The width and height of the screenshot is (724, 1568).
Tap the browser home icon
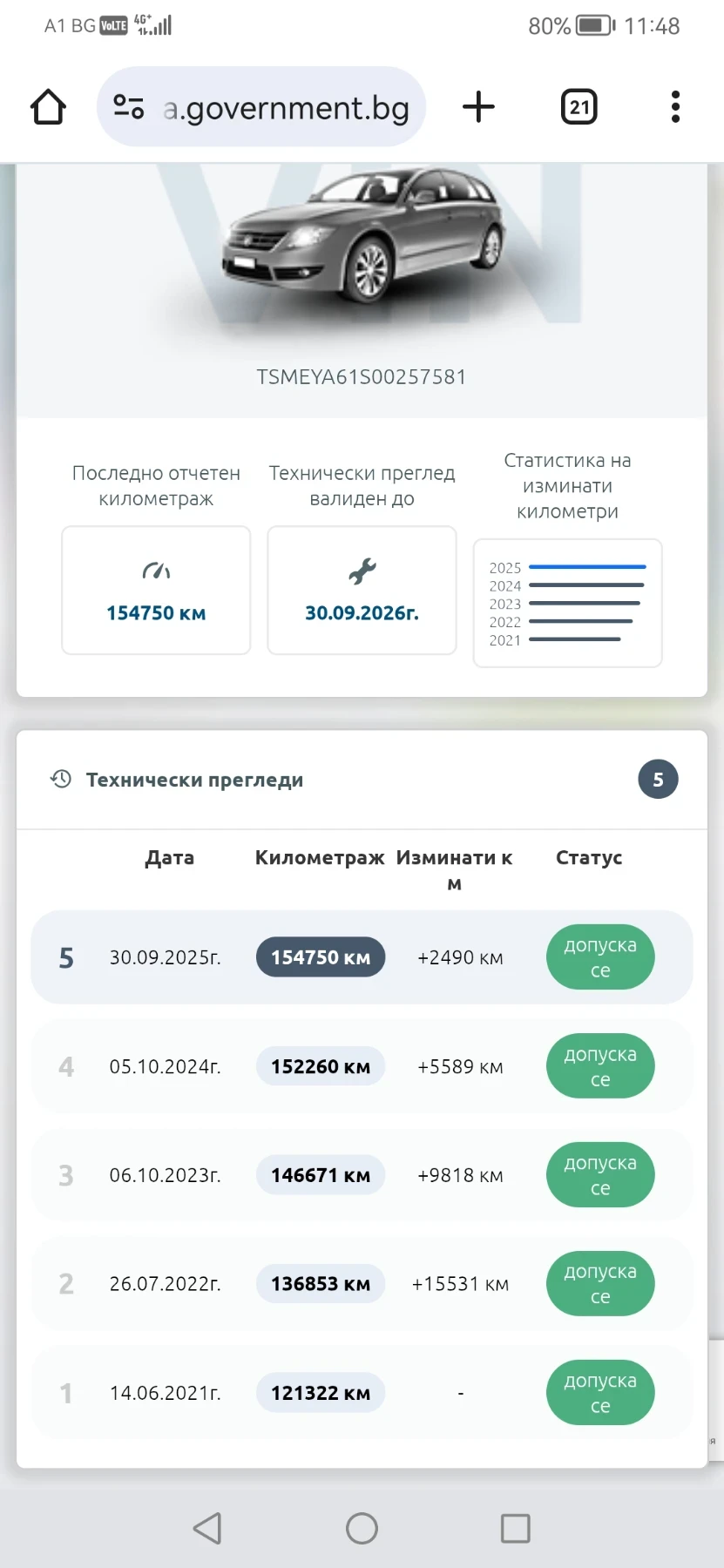point(48,107)
